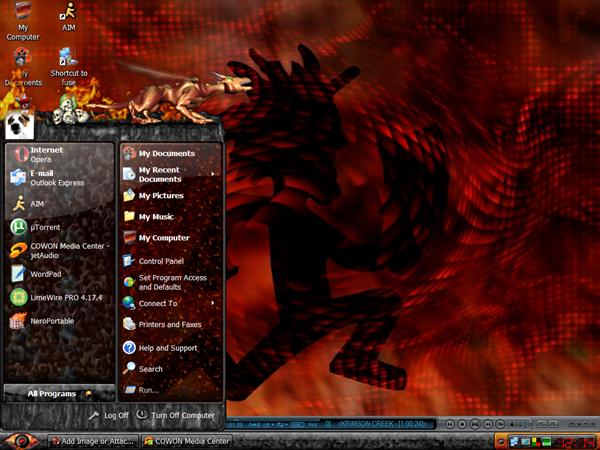600x450 pixels.
Task: Click the network connection tray icon
Action: point(514,442)
